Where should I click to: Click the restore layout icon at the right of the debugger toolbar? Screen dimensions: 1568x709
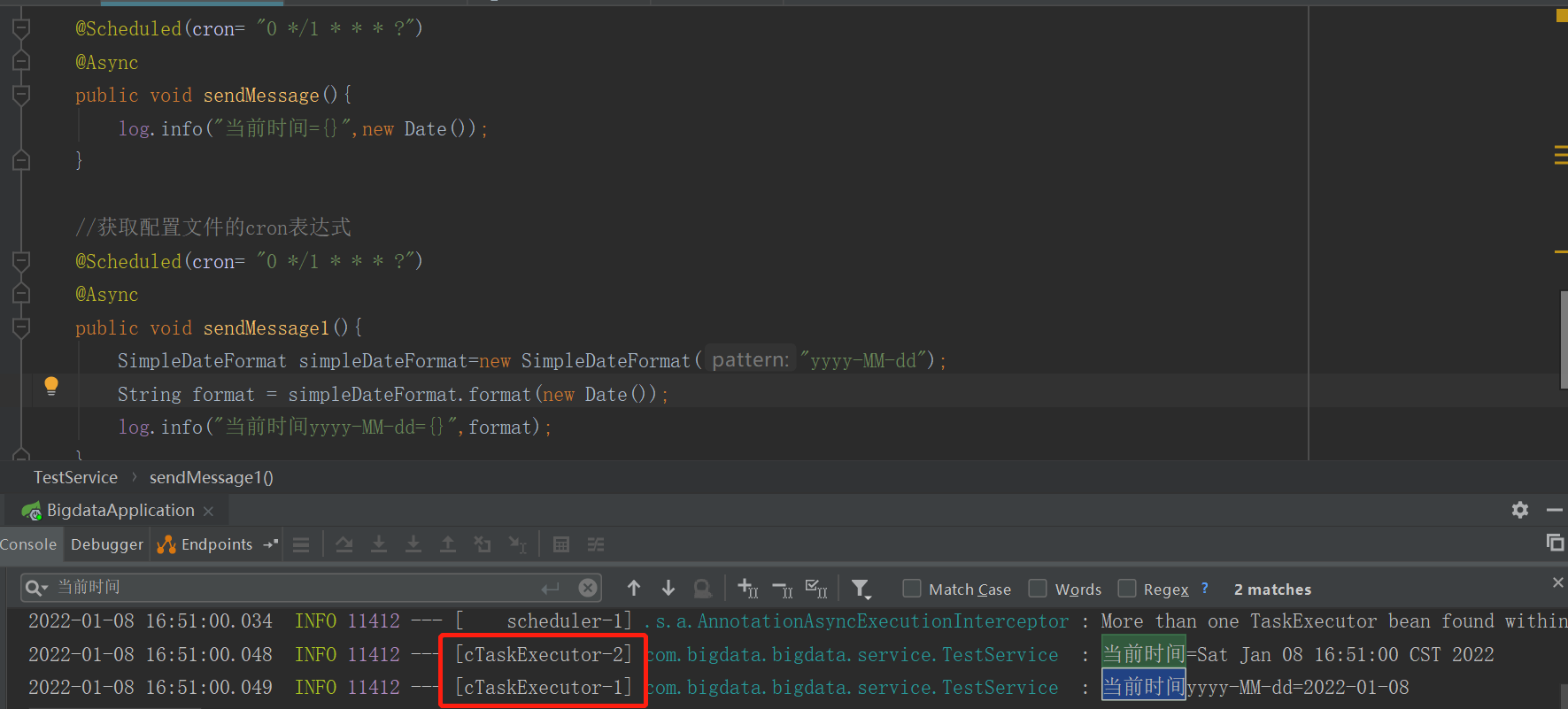tap(1555, 543)
